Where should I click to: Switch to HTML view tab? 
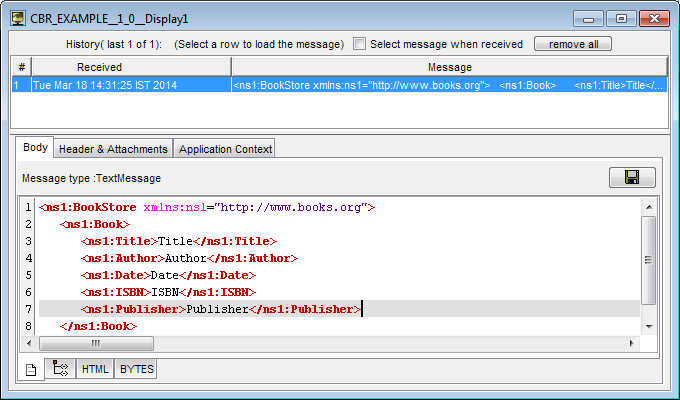pos(95,369)
